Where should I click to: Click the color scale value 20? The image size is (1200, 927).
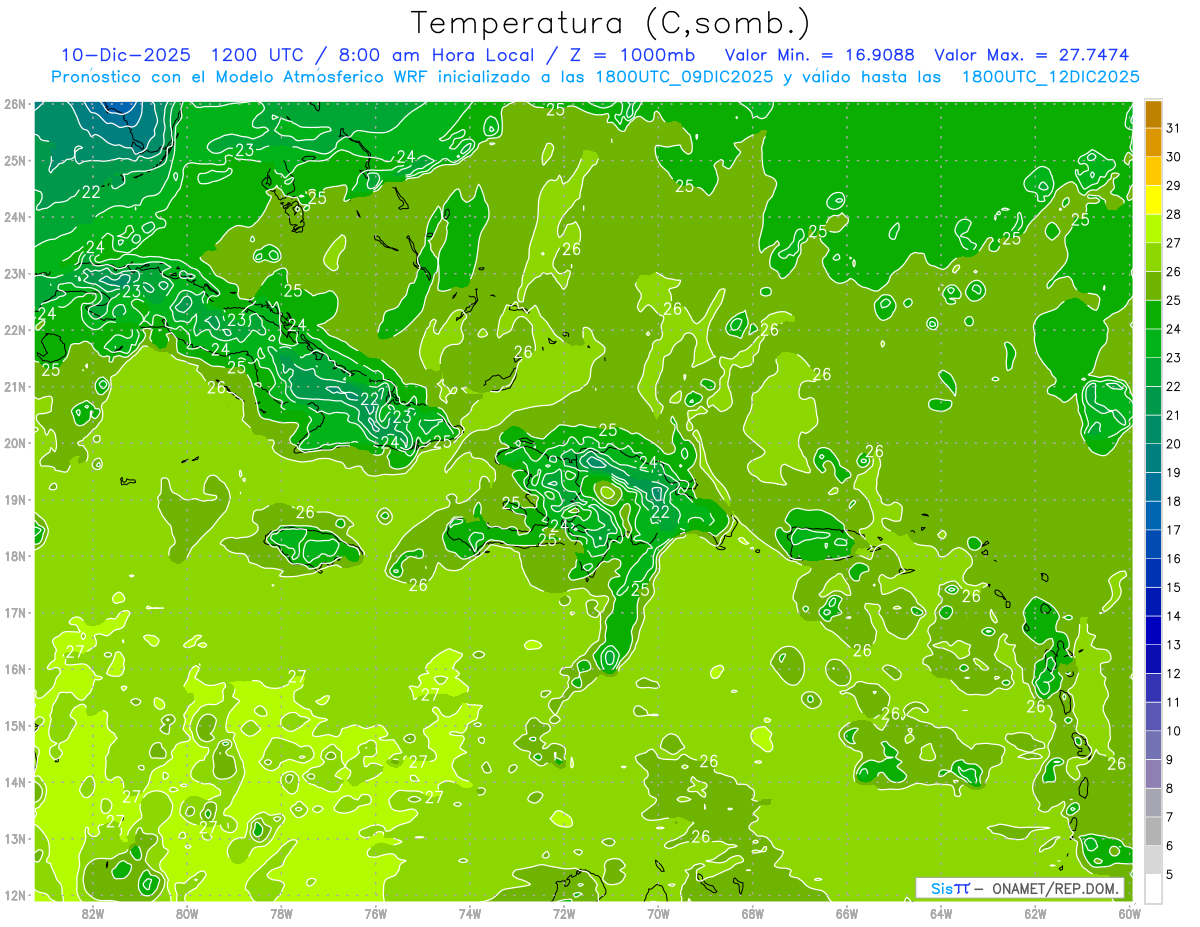coord(1173,444)
